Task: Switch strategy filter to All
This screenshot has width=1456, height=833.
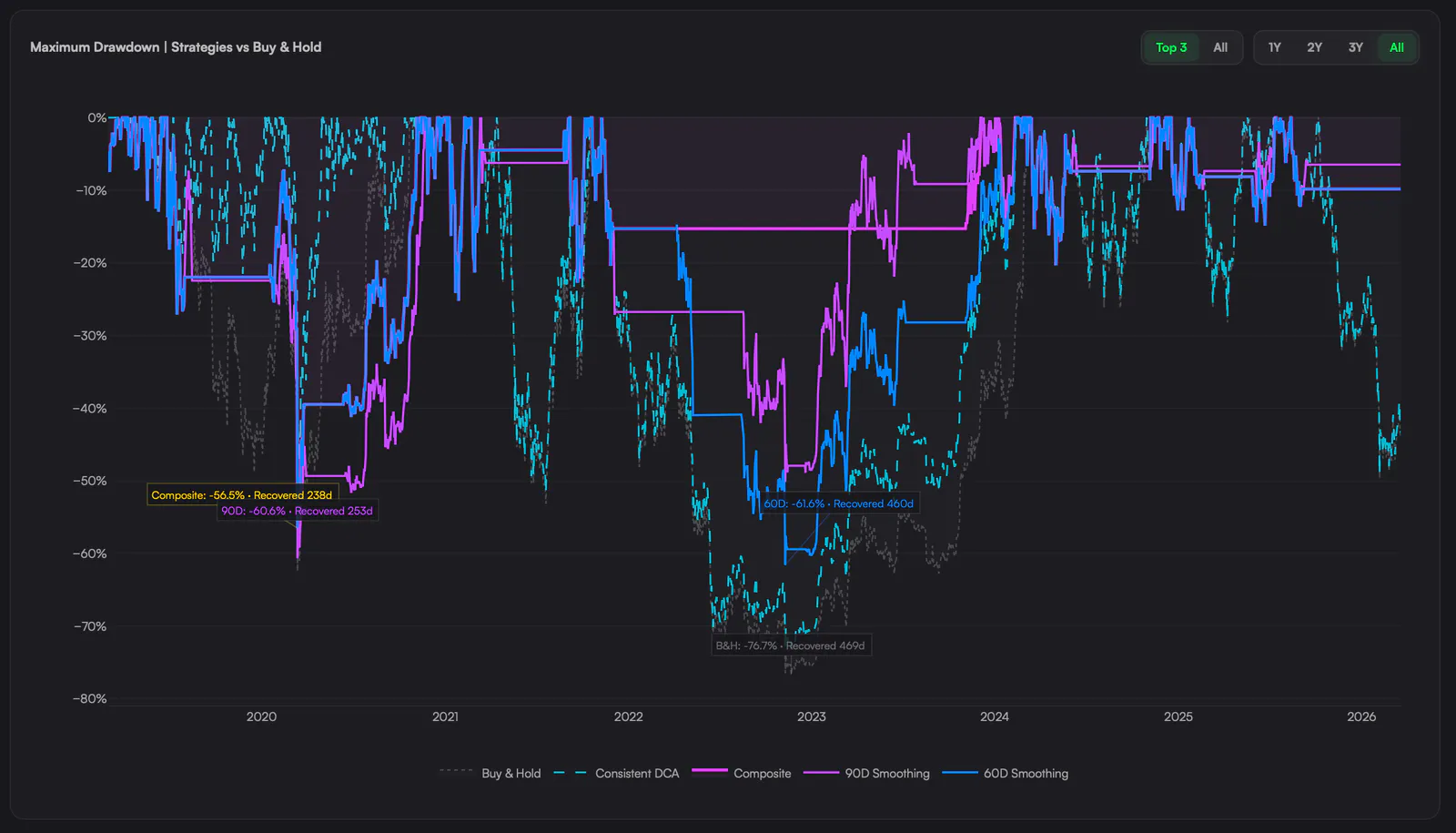Action: tap(1220, 47)
